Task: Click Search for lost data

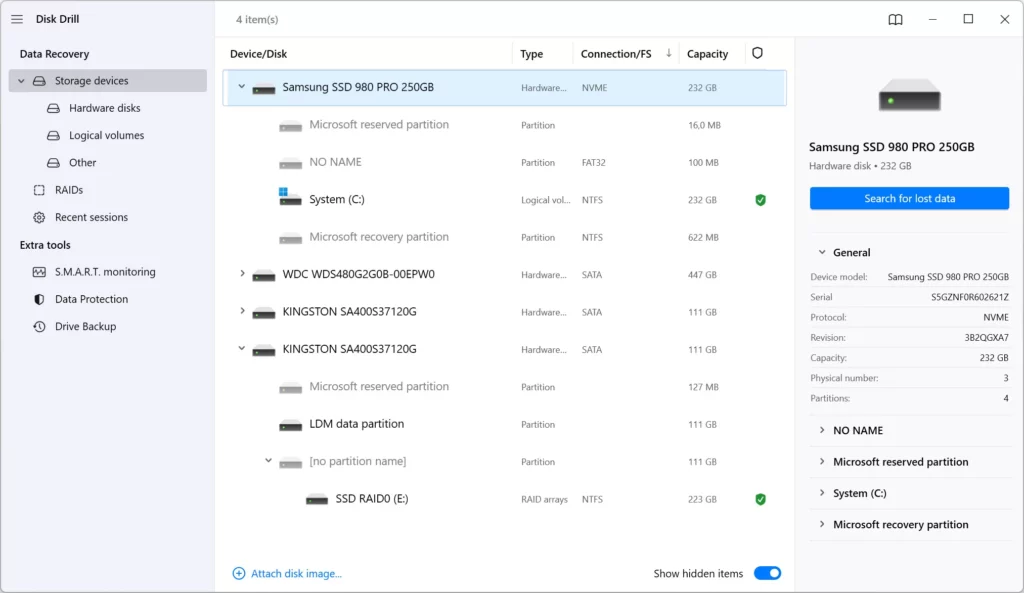Action: coord(908,198)
